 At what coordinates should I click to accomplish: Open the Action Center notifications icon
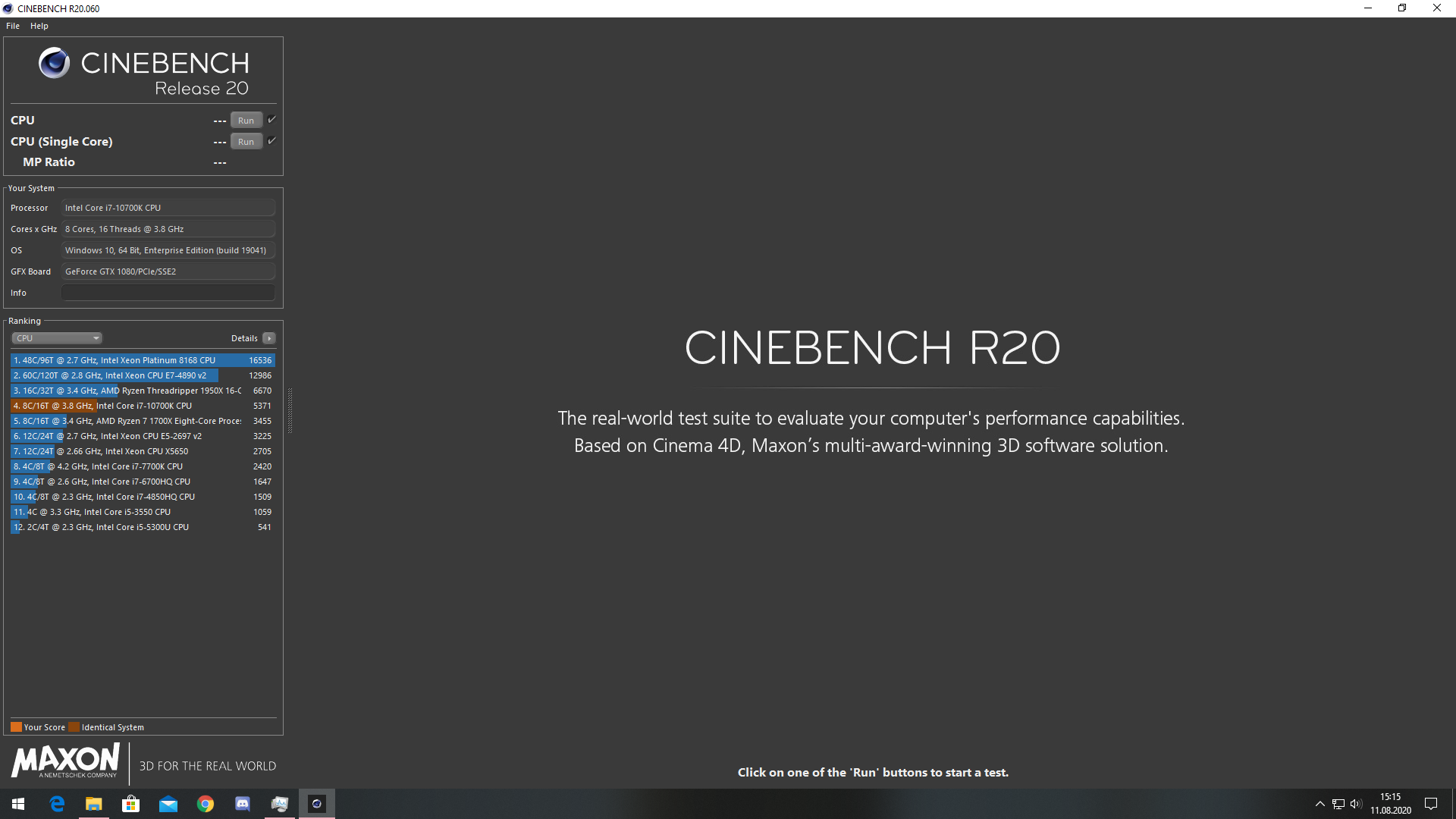coord(1431,804)
